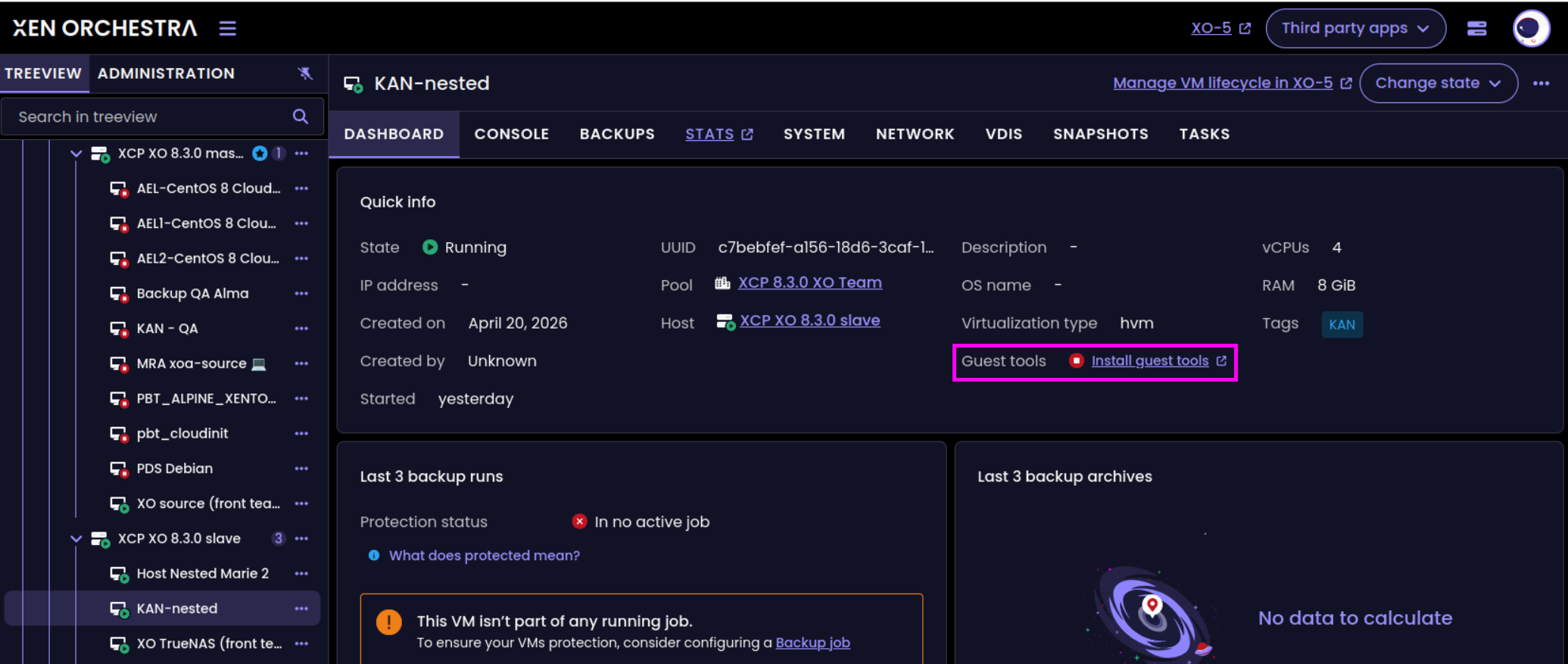Screen dimensions: 1568x664
Task: Open the Change state dropdown
Action: [1439, 83]
